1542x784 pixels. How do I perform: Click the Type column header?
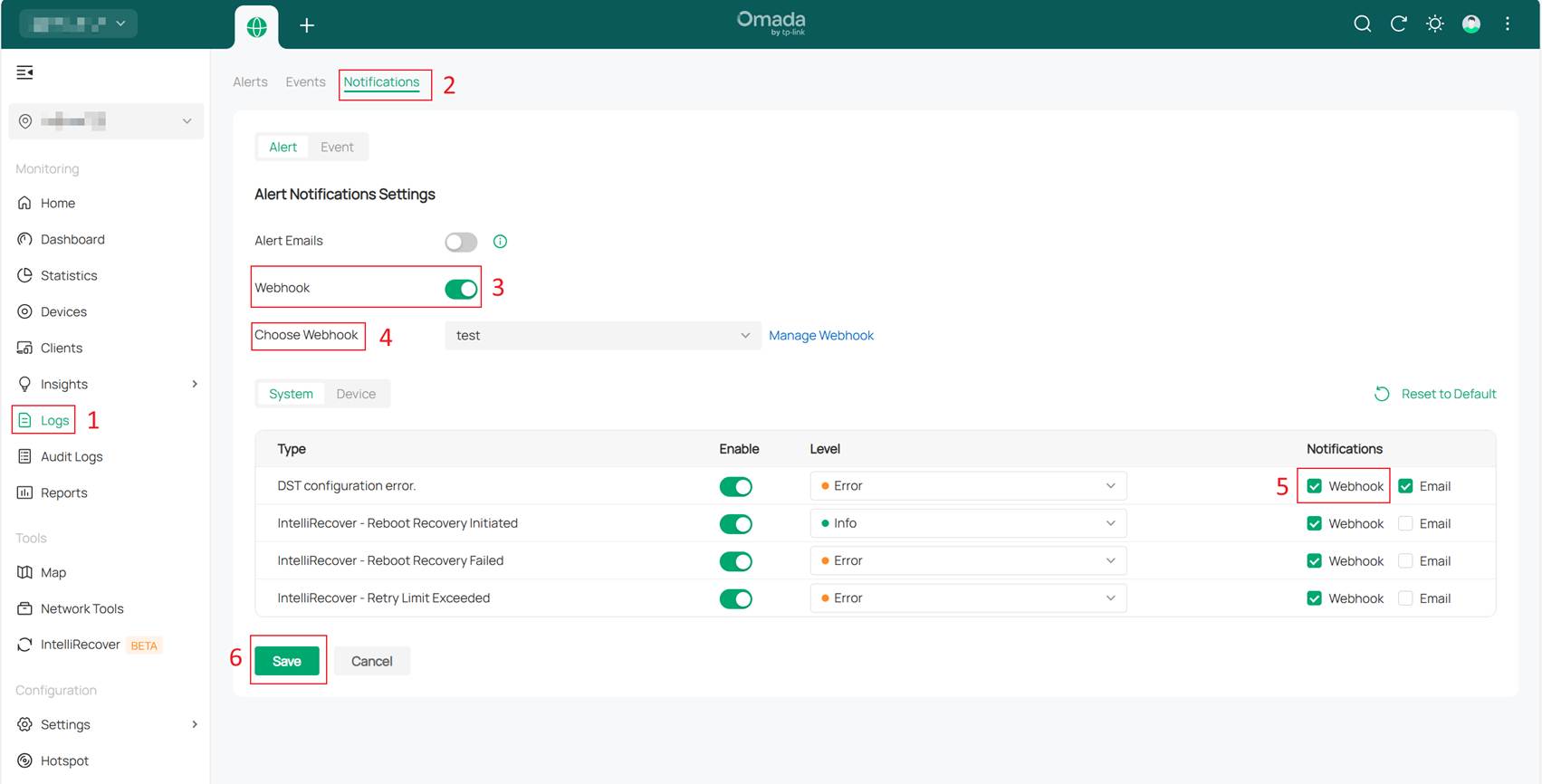pyautogui.click(x=292, y=449)
